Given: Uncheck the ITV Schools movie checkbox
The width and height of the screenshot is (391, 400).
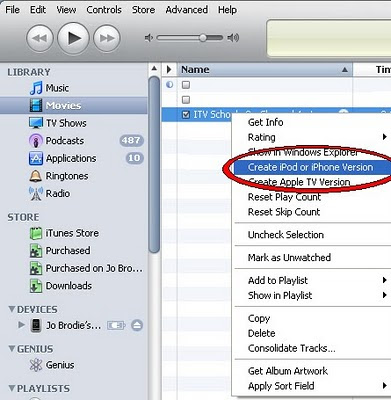Looking at the screenshot, I should pos(186,115).
